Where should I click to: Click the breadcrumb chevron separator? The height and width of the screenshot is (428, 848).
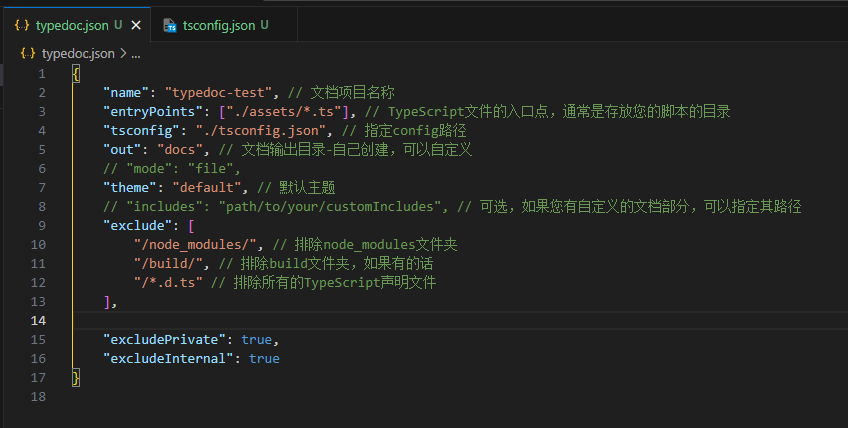(123, 53)
